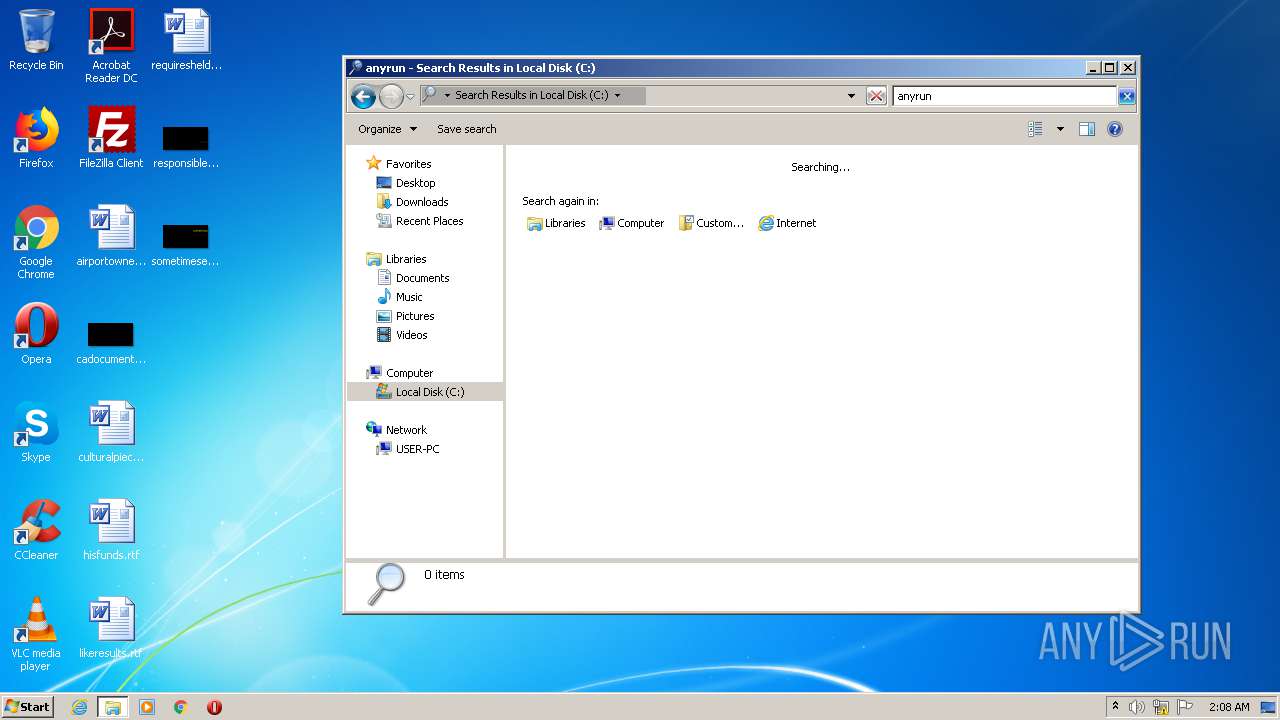Screen dimensions: 1280x720
Task: Click the volume speaker tray icon
Action: (x=1137, y=707)
